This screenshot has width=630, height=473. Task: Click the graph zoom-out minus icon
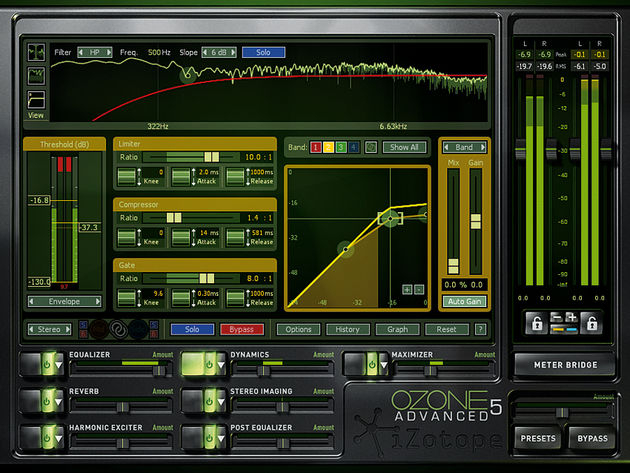(x=421, y=290)
